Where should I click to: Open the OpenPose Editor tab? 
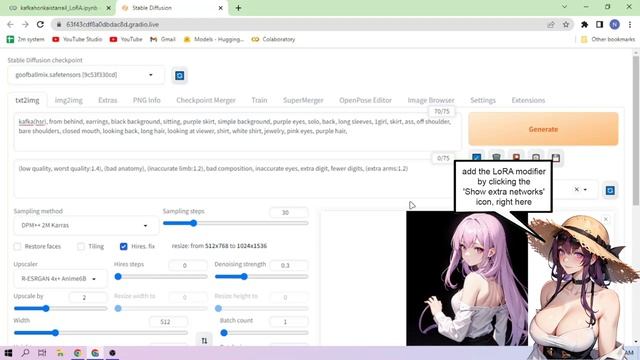[x=365, y=100]
